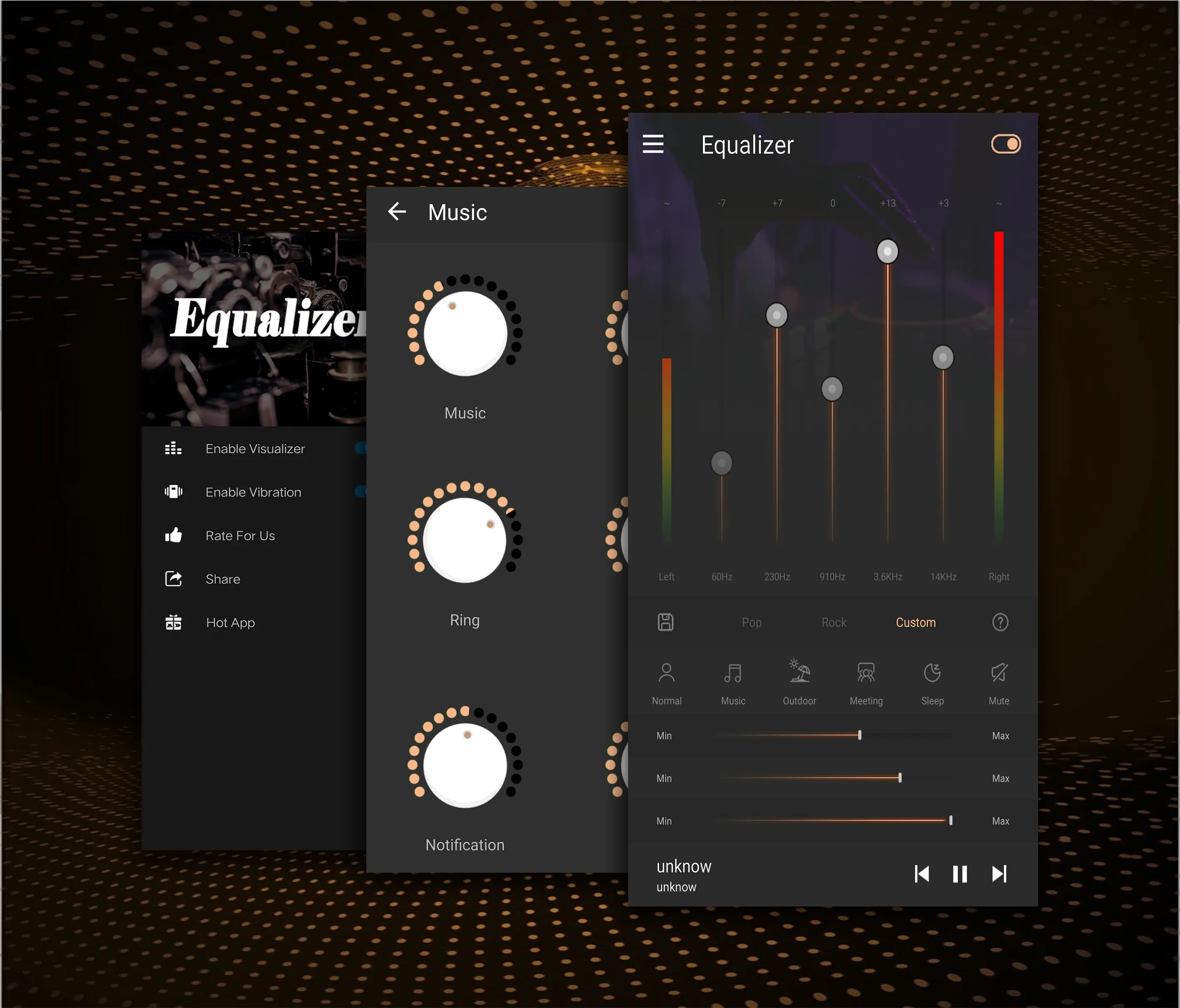Click the Rate For Us icon

[x=172, y=535]
